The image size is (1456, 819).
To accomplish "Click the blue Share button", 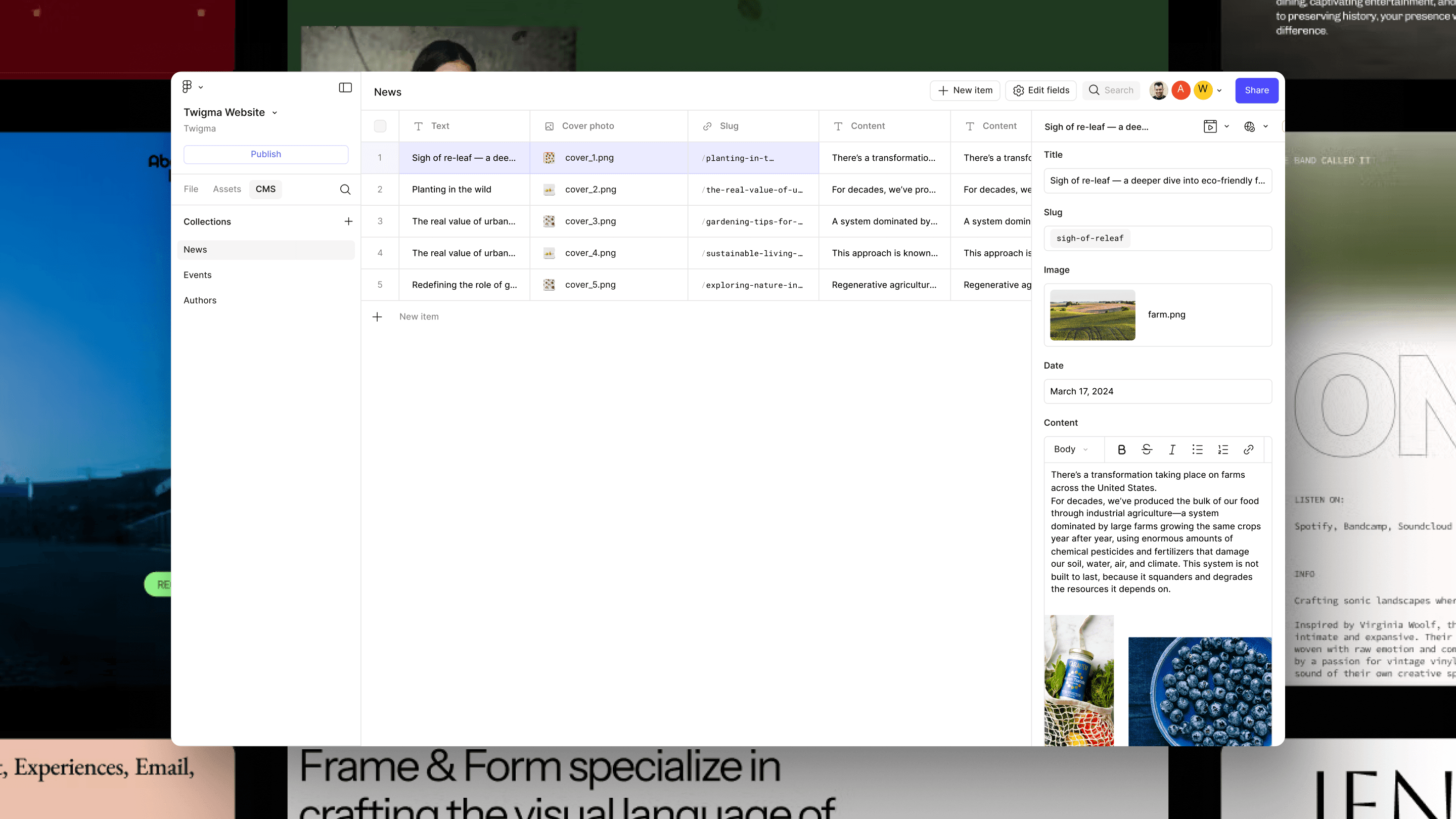I will click(1256, 90).
